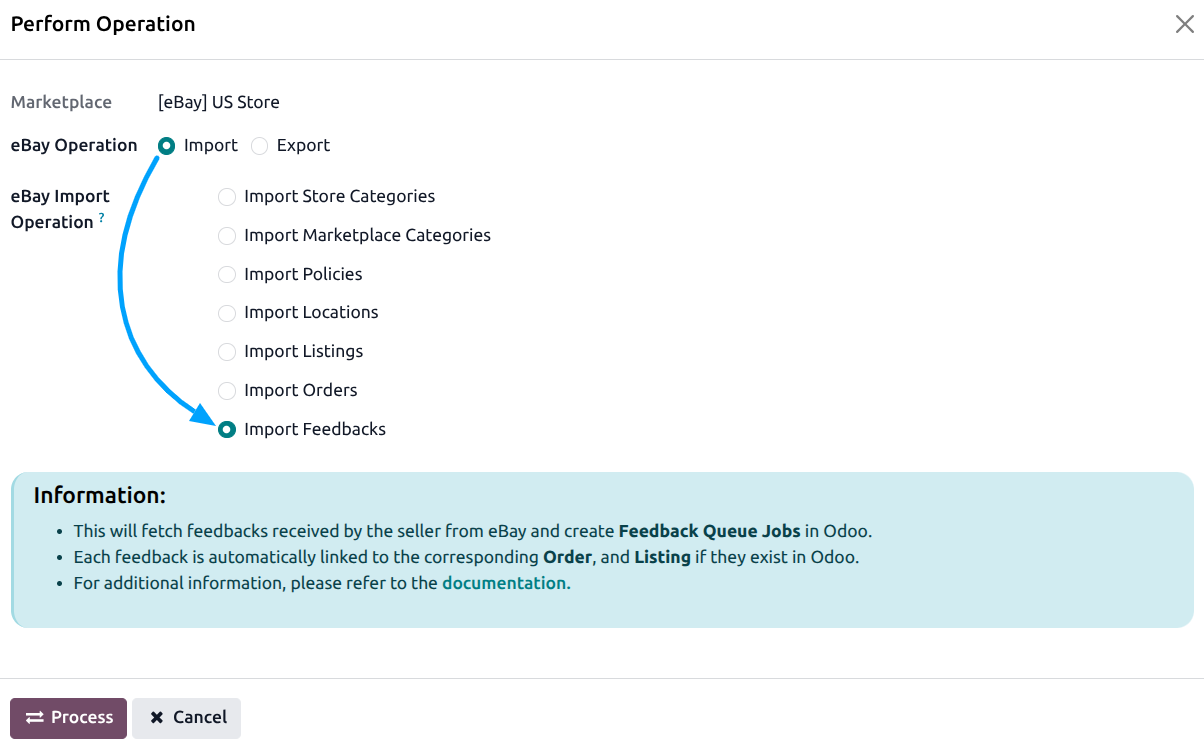This screenshot has height=751, width=1204.
Task: Choose Import Store Categories option
Action: pyautogui.click(x=227, y=197)
